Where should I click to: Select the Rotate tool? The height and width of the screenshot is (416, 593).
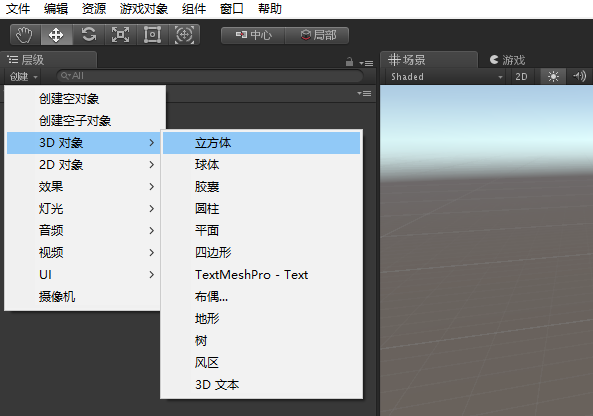click(88, 35)
